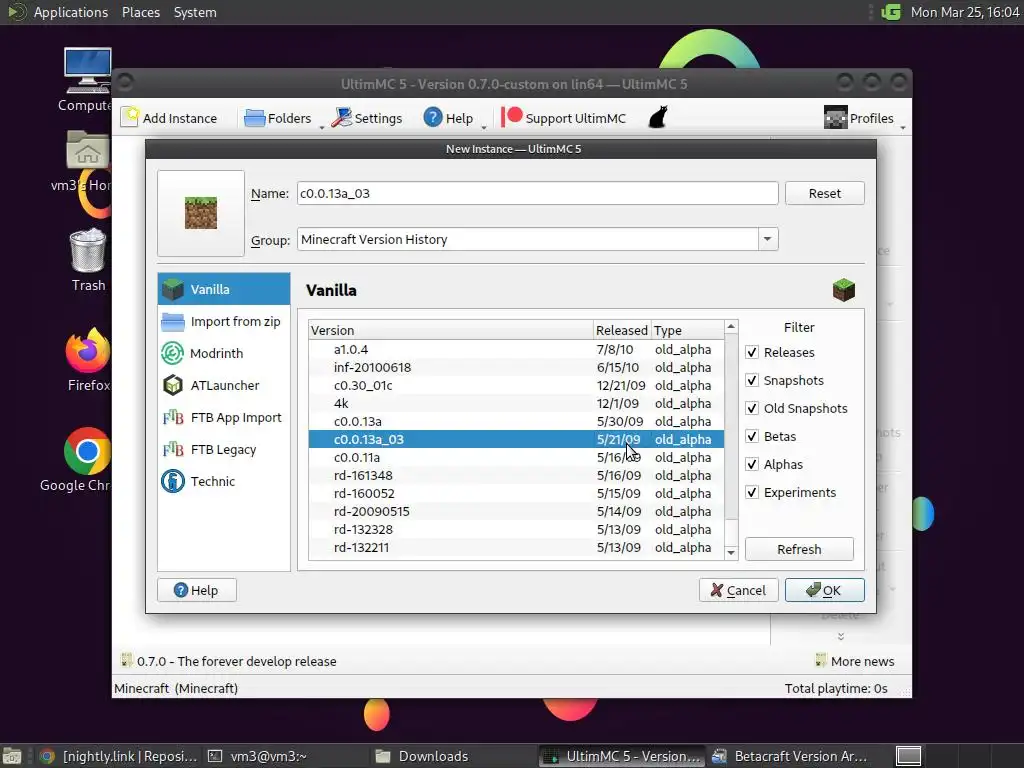Screen dimensions: 1024x768
Task: Open the Profiles account menu
Action: pyautogui.click(x=858, y=118)
